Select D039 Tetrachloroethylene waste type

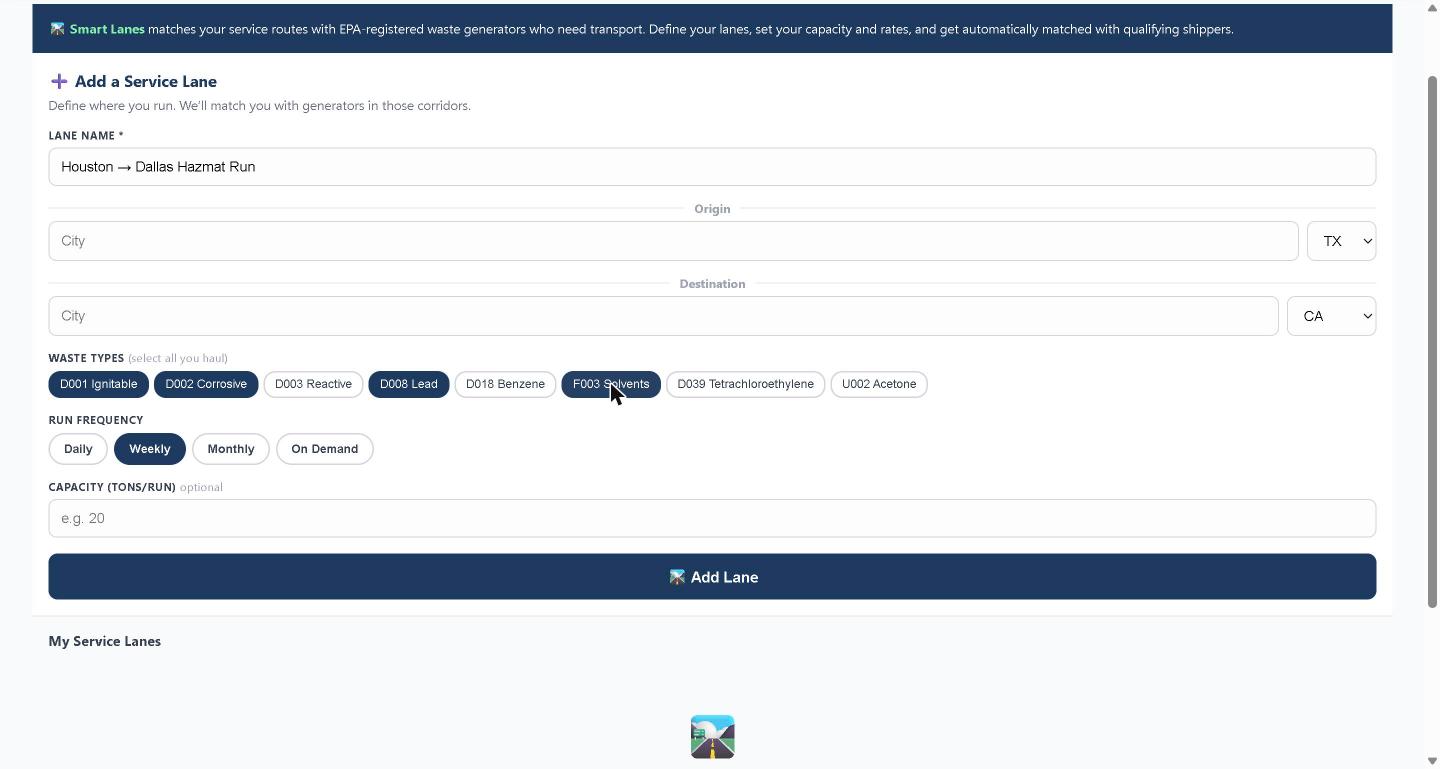(x=745, y=384)
